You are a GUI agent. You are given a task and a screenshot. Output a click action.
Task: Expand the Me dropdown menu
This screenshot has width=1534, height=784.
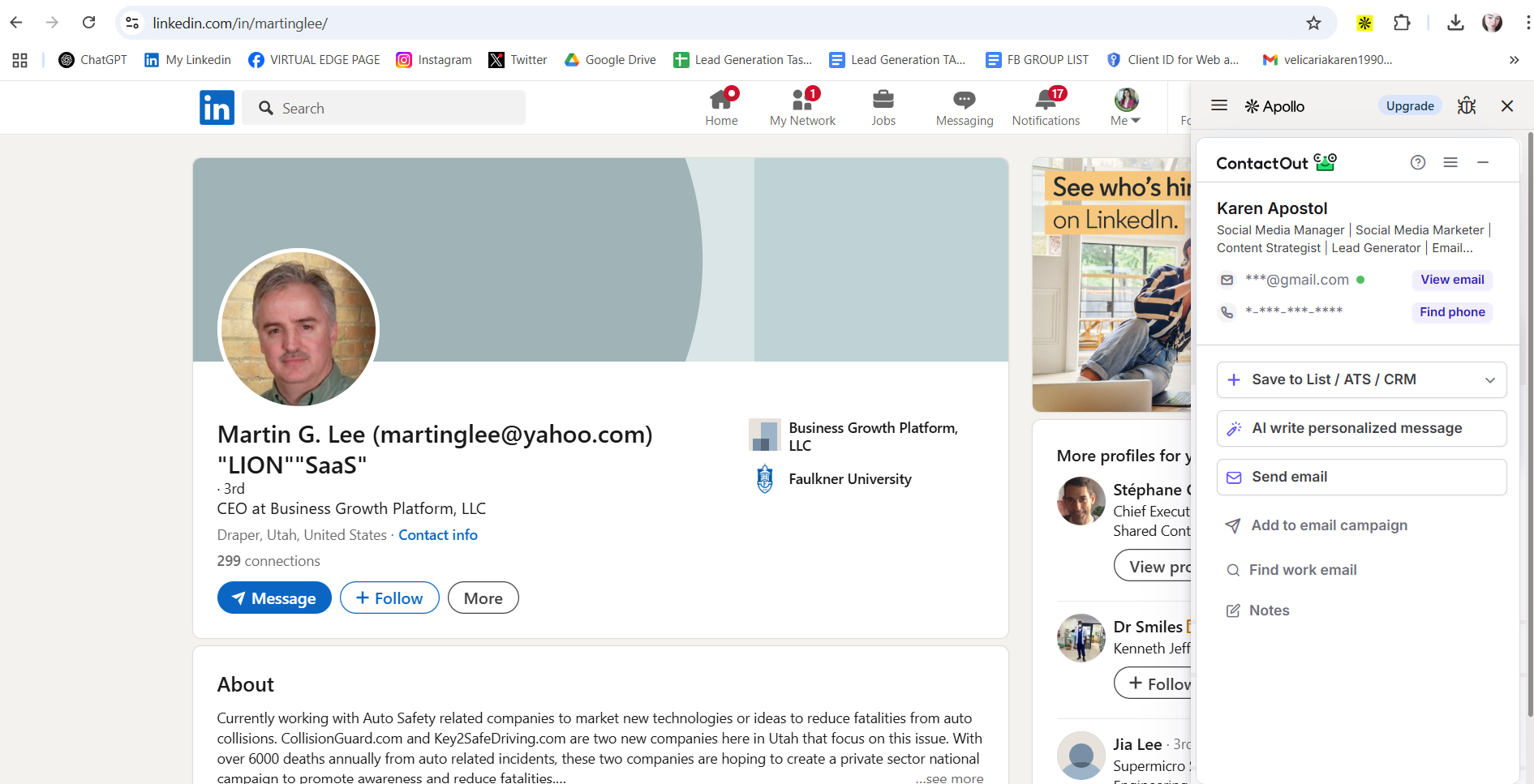pos(1126,108)
